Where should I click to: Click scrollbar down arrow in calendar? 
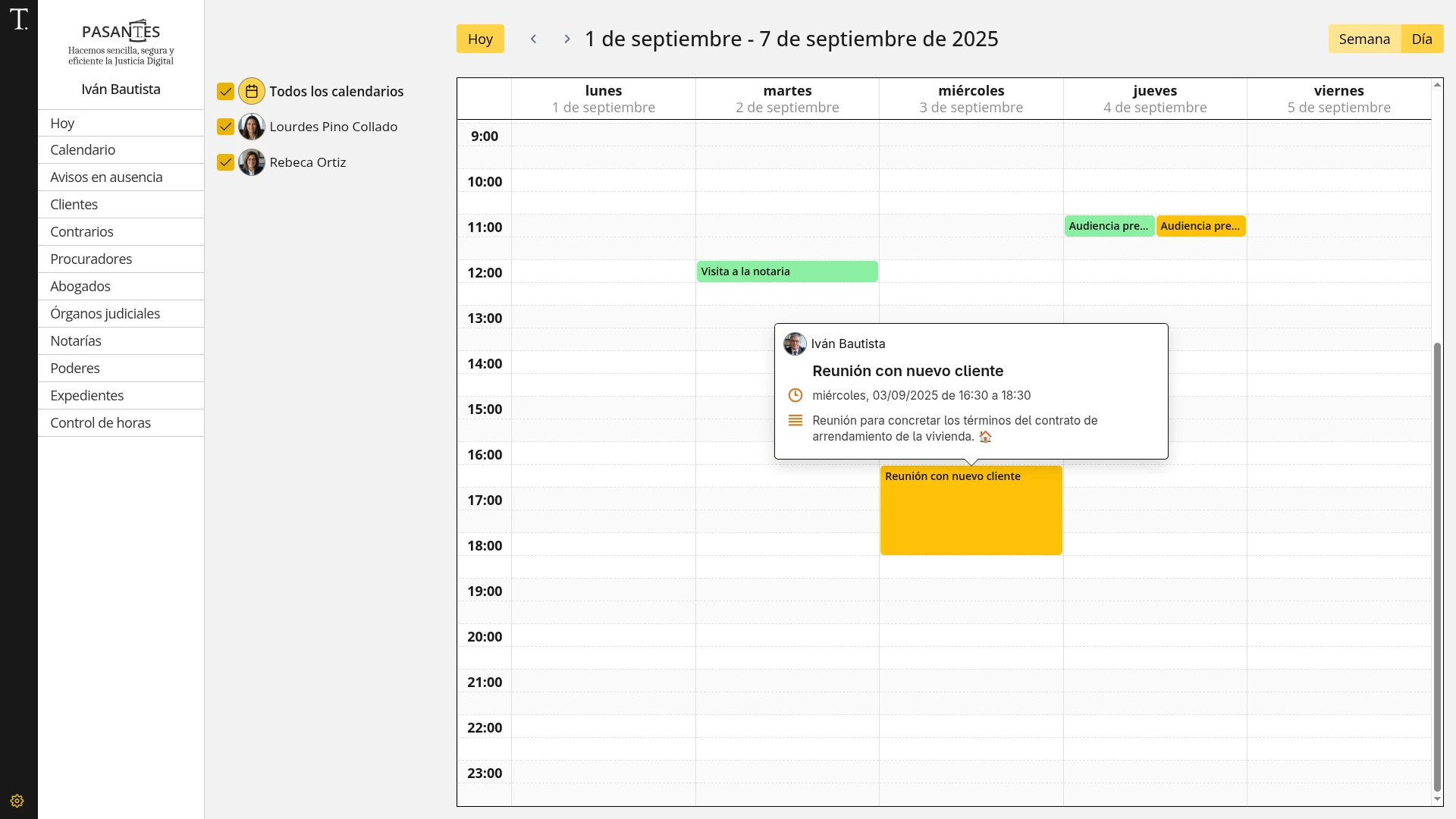[1436, 799]
